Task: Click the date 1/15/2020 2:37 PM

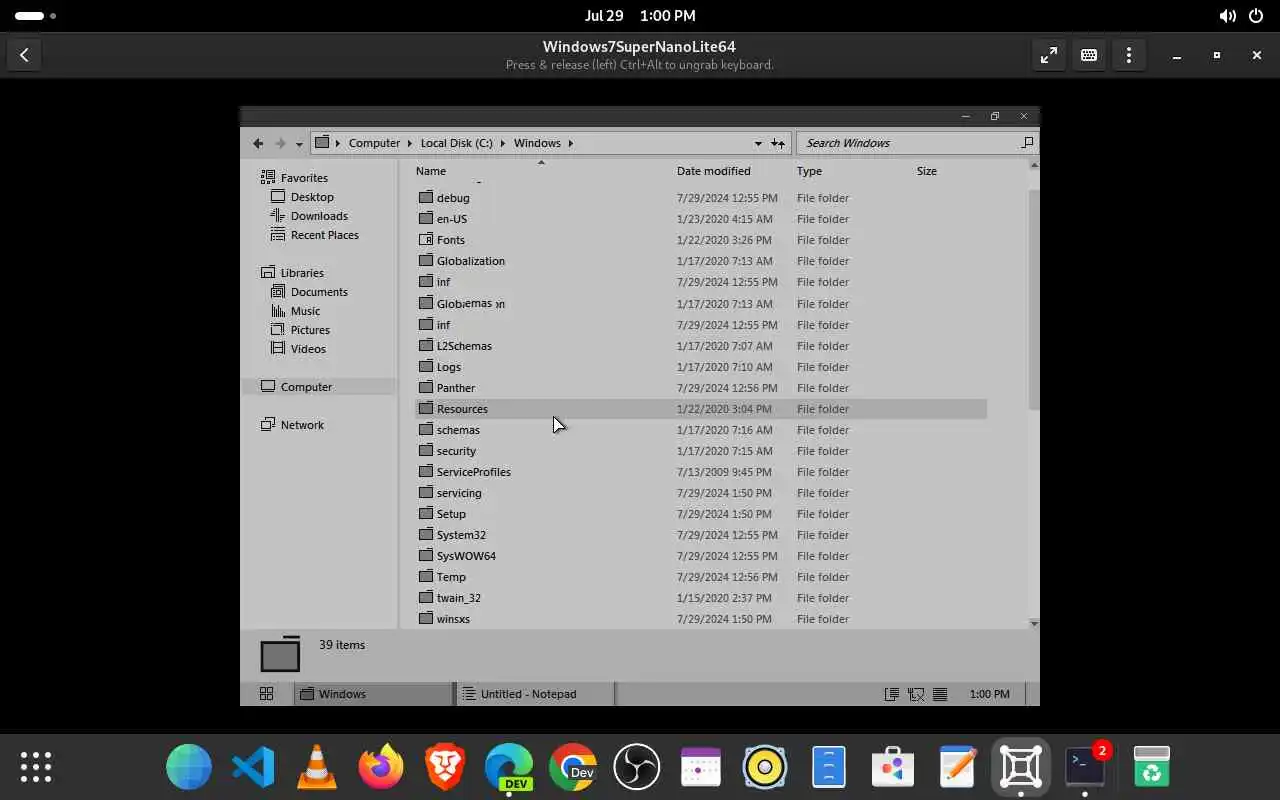Action: coord(724,598)
